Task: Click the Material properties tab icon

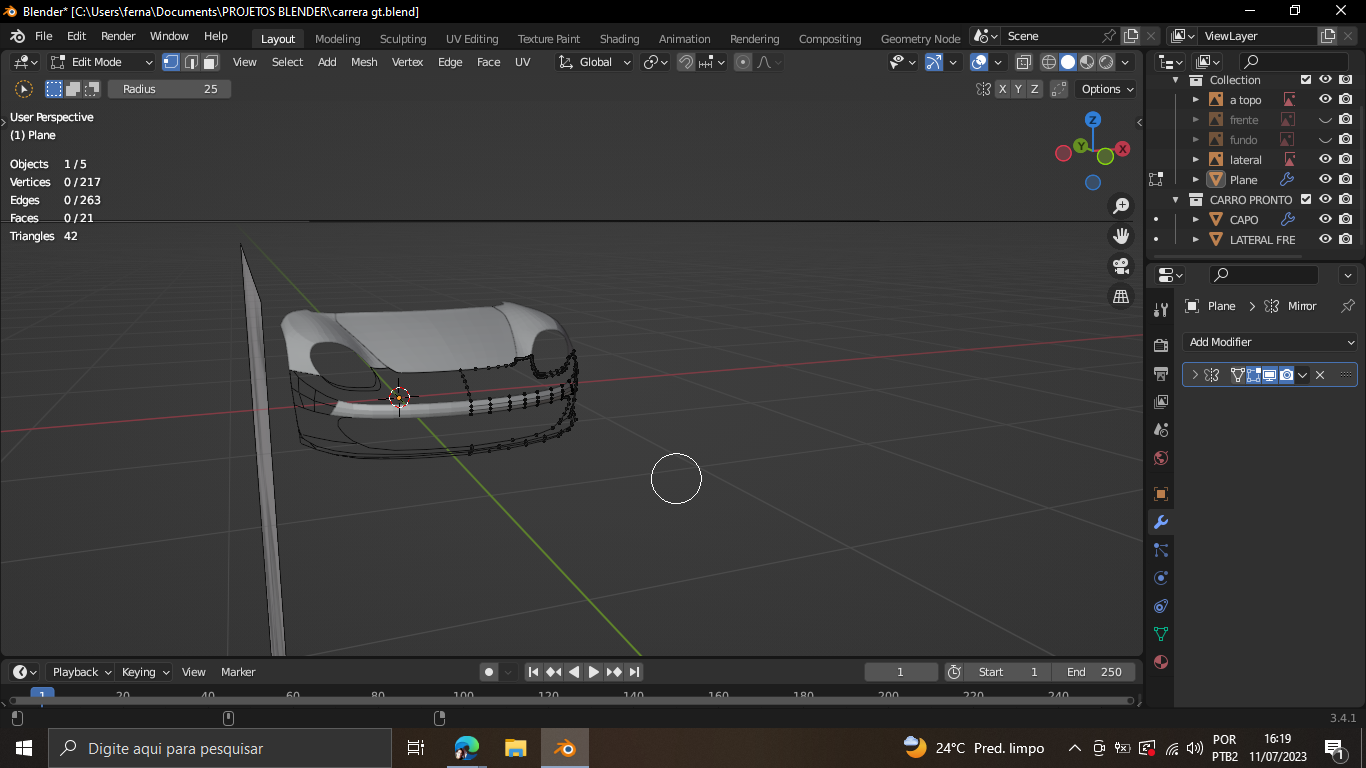Action: coord(1161,662)
